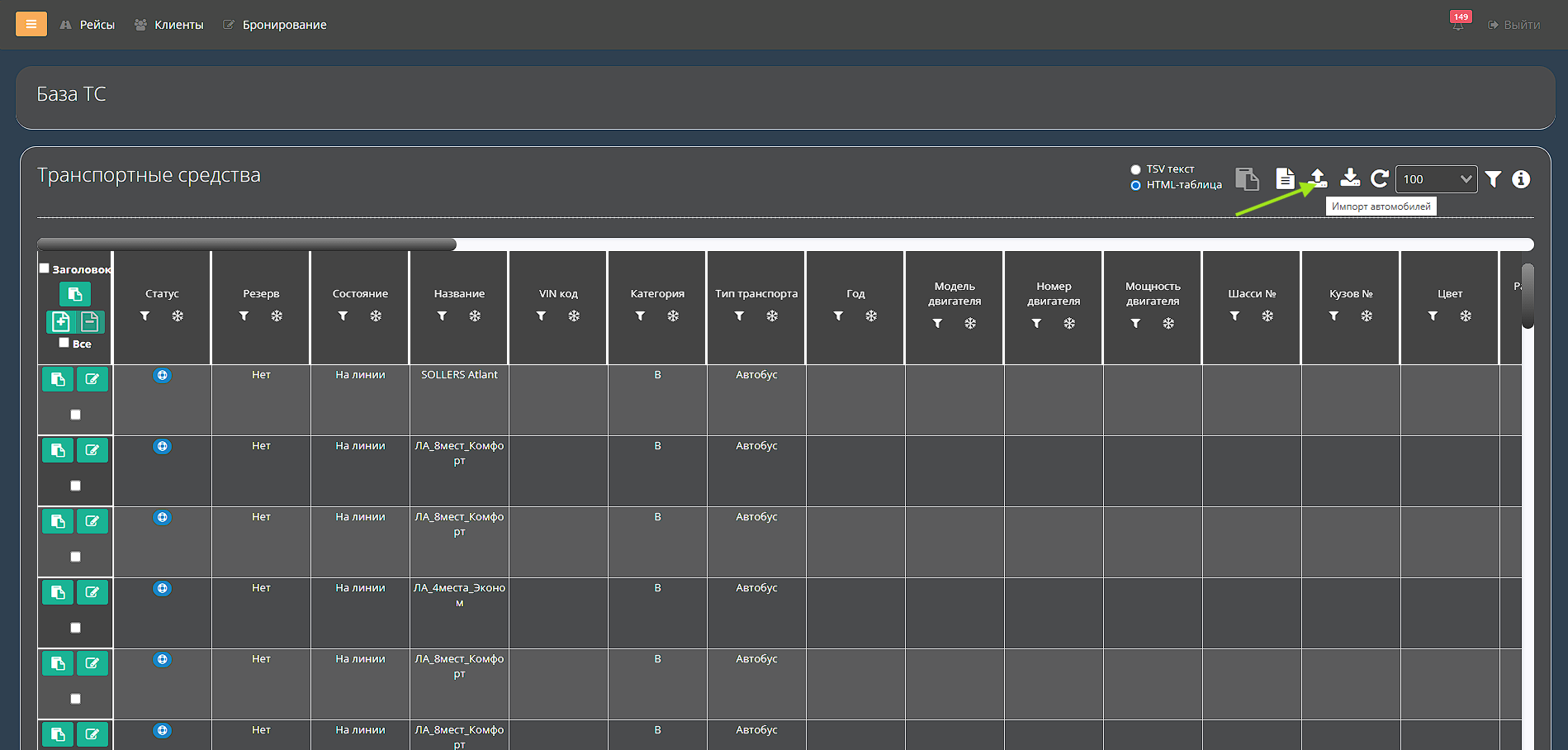Viewport: 1568px width, 750px height.
Task: Open filter under the Категория column
Action: [x=640, y=316]
